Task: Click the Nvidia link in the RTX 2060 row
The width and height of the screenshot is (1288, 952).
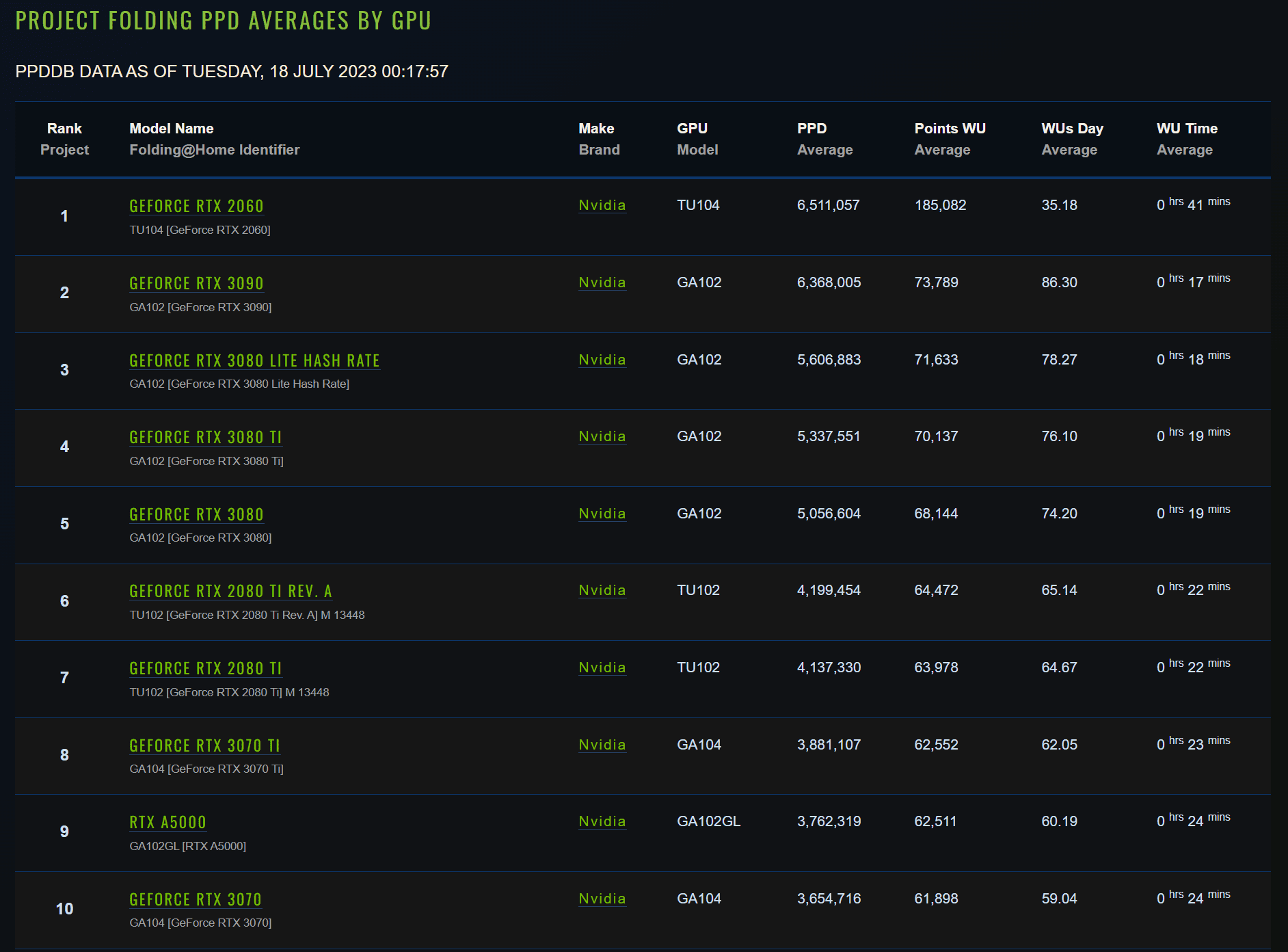Action: point(602,205)
